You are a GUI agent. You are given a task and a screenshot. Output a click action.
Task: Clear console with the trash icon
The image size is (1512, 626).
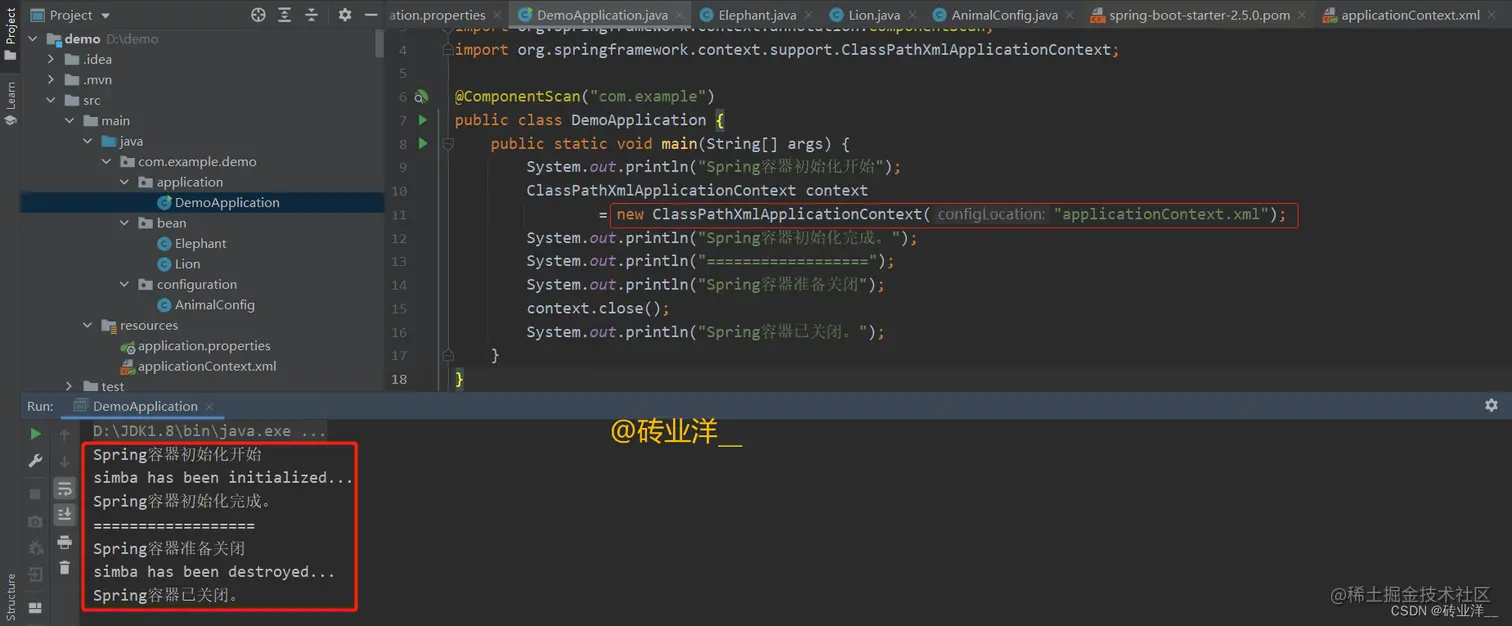pyautogui.click(x=65, y=567)
